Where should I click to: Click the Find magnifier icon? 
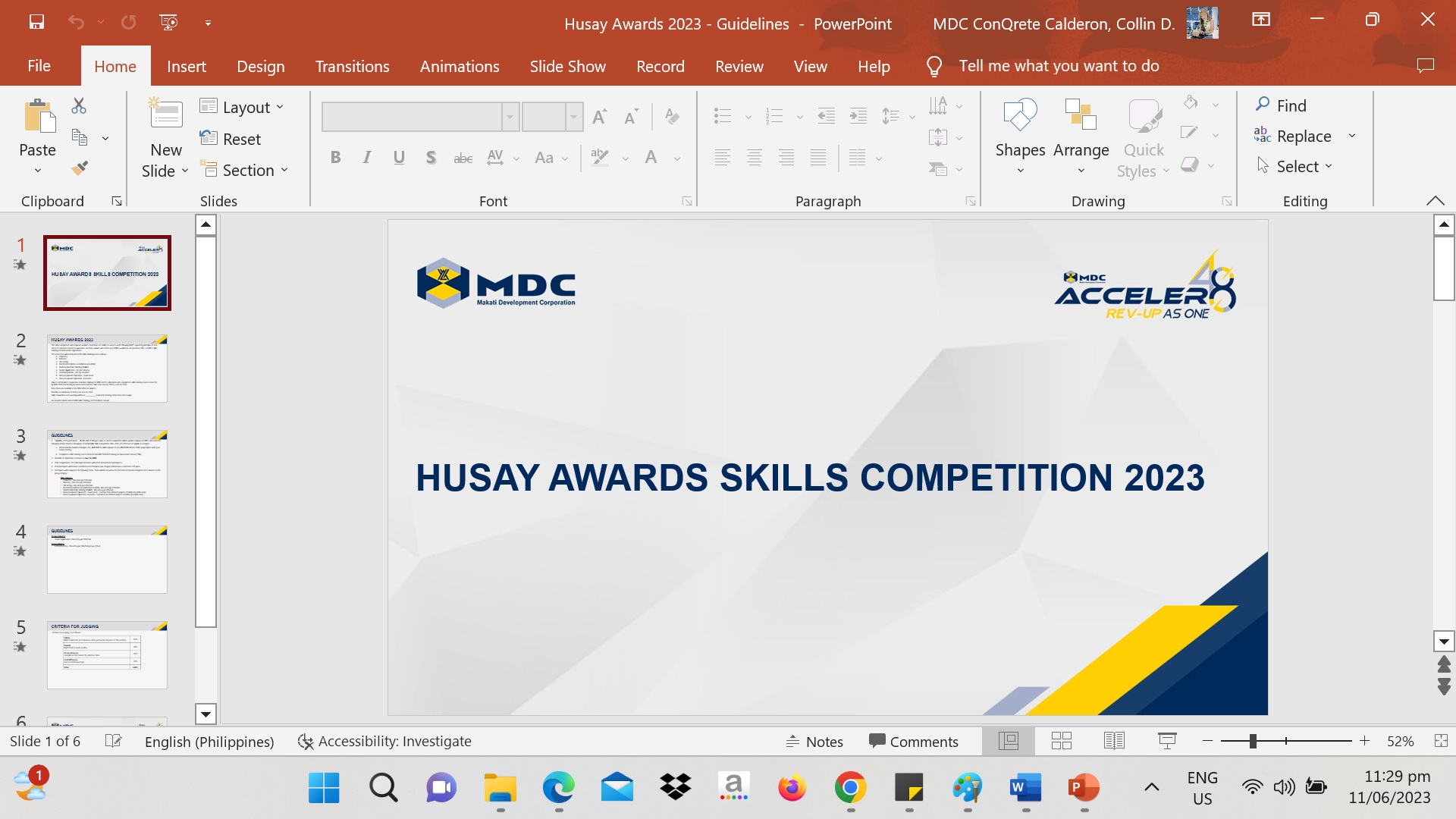click(x=1263, y=105)
